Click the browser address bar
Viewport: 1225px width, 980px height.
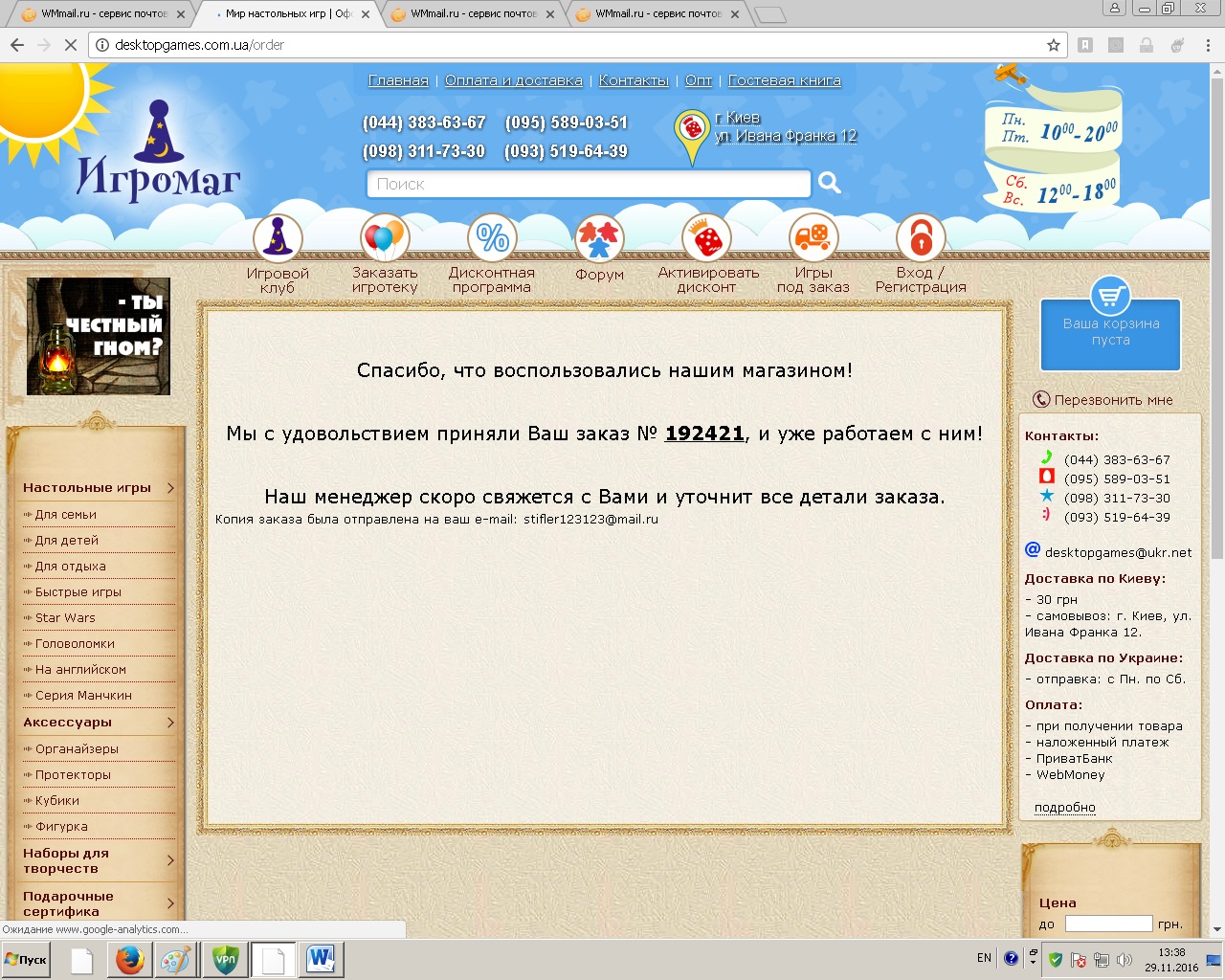pos(576,45)
